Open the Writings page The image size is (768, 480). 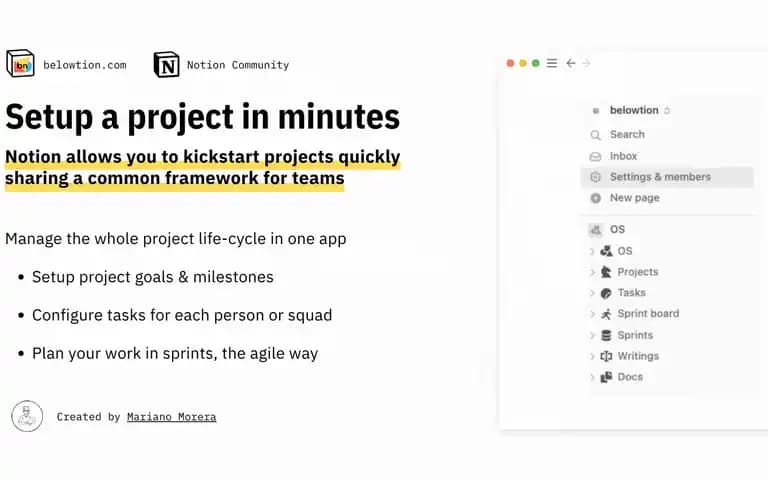click(x=638, y=356)
